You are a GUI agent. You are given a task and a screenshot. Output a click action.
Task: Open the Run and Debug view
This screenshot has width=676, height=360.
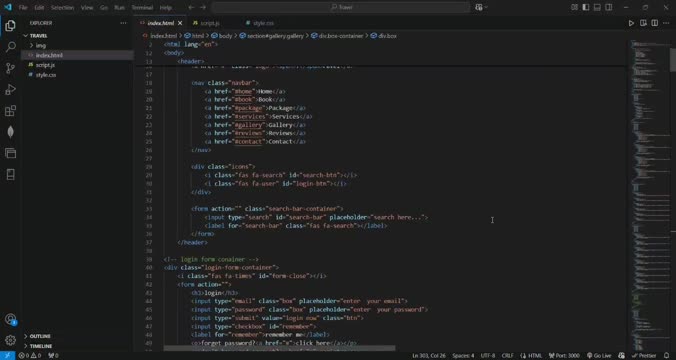click(10, 89)
